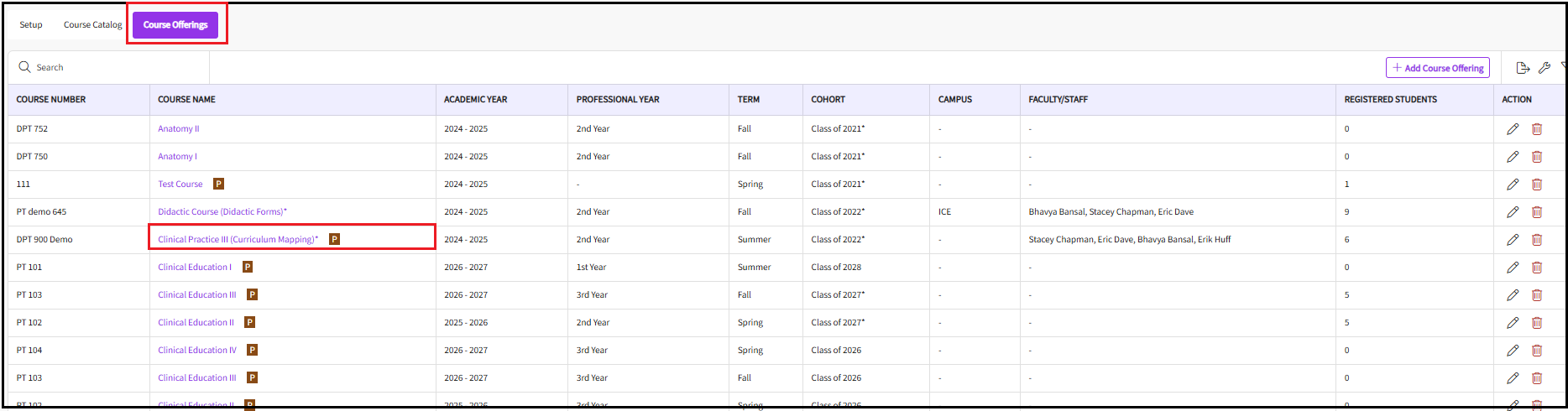
Task: Edit the DPT 752 Anatomy II offering
Action: tap(1513, 129)
